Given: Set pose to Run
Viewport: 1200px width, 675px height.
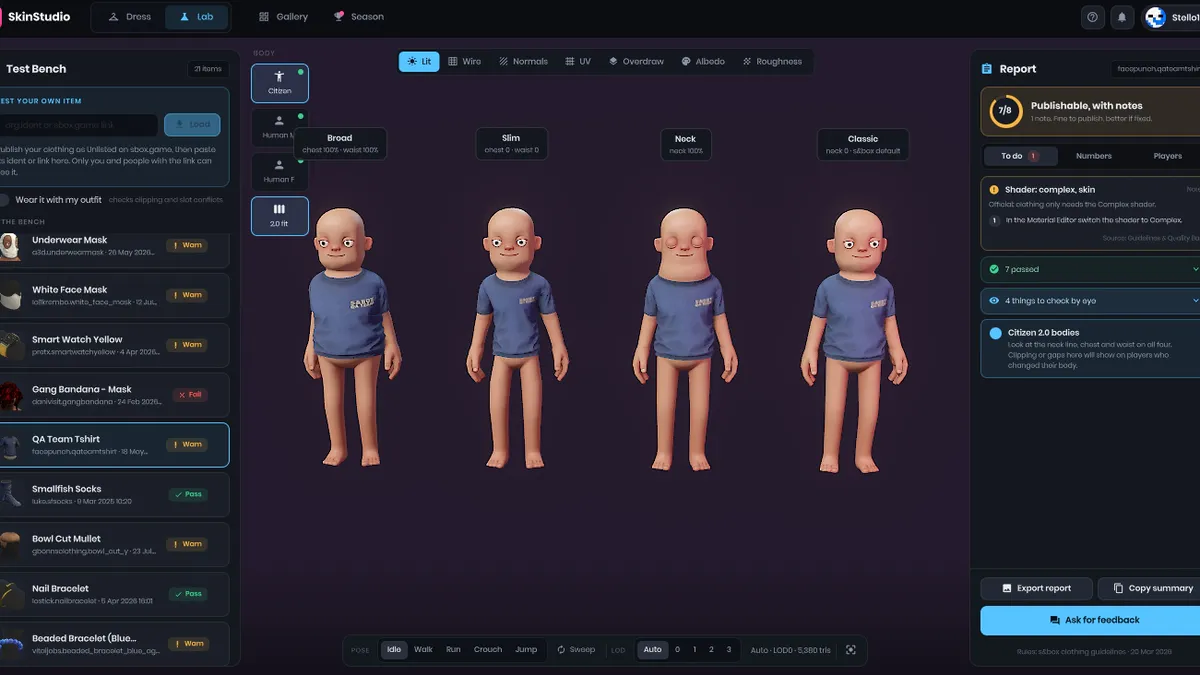Looking at the screenshot, I should (x=453, y=650).
